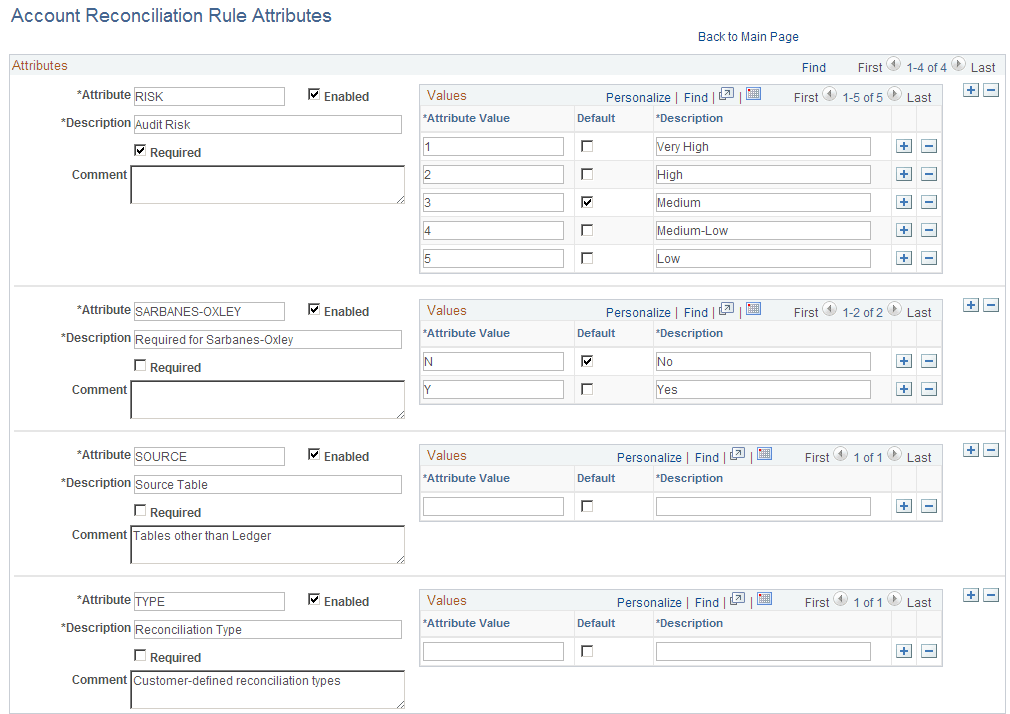Add a value row to SOURCE grid

[x=903, y=506]
